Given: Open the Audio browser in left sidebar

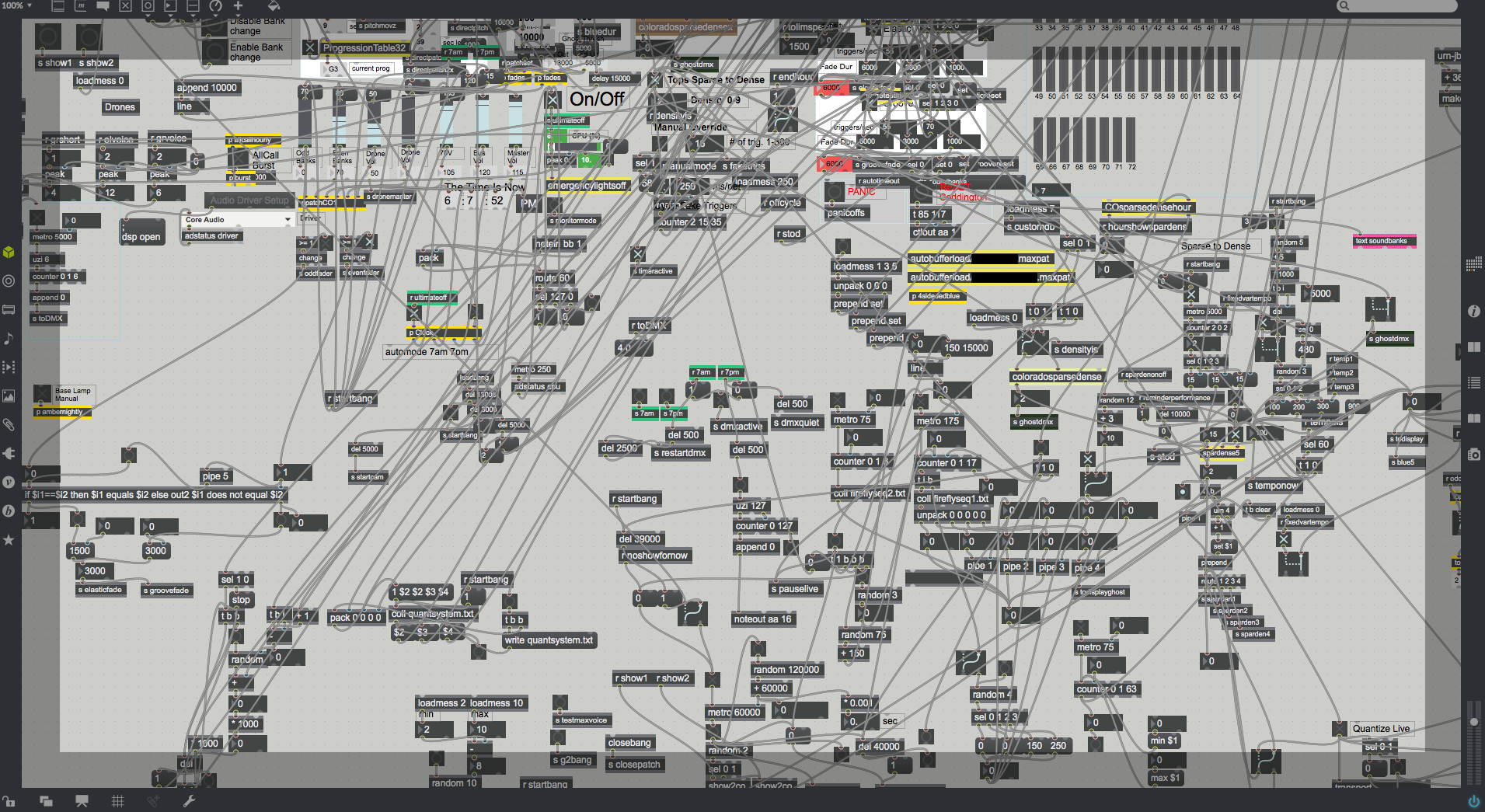Looking at the screenshot, I should [9, 281].
